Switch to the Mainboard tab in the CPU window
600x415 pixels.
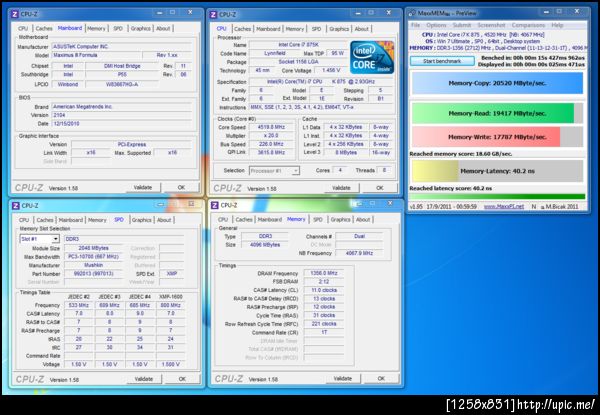268,29
